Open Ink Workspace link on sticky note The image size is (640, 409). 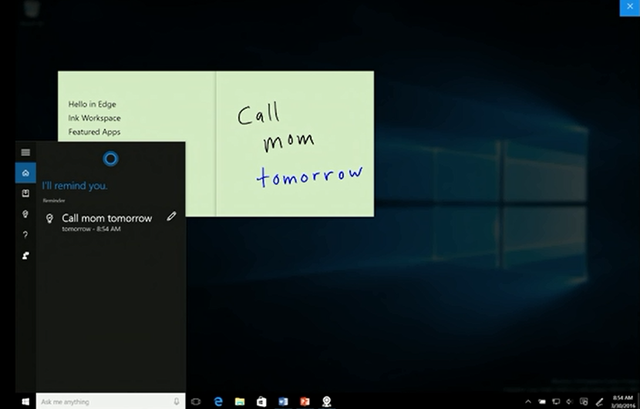[x=94, y=118]
